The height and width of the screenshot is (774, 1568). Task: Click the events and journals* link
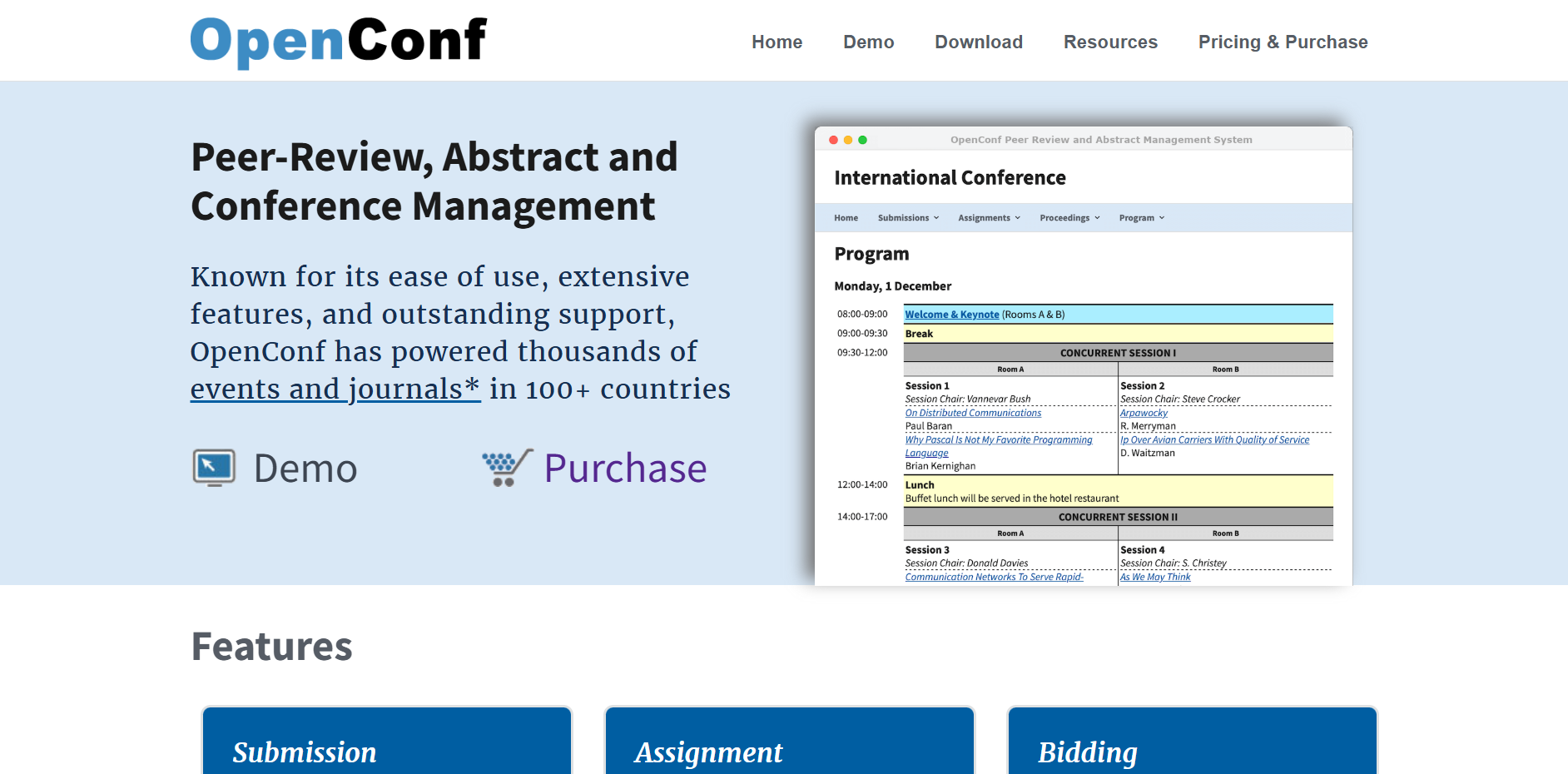[x=335, y=389]
